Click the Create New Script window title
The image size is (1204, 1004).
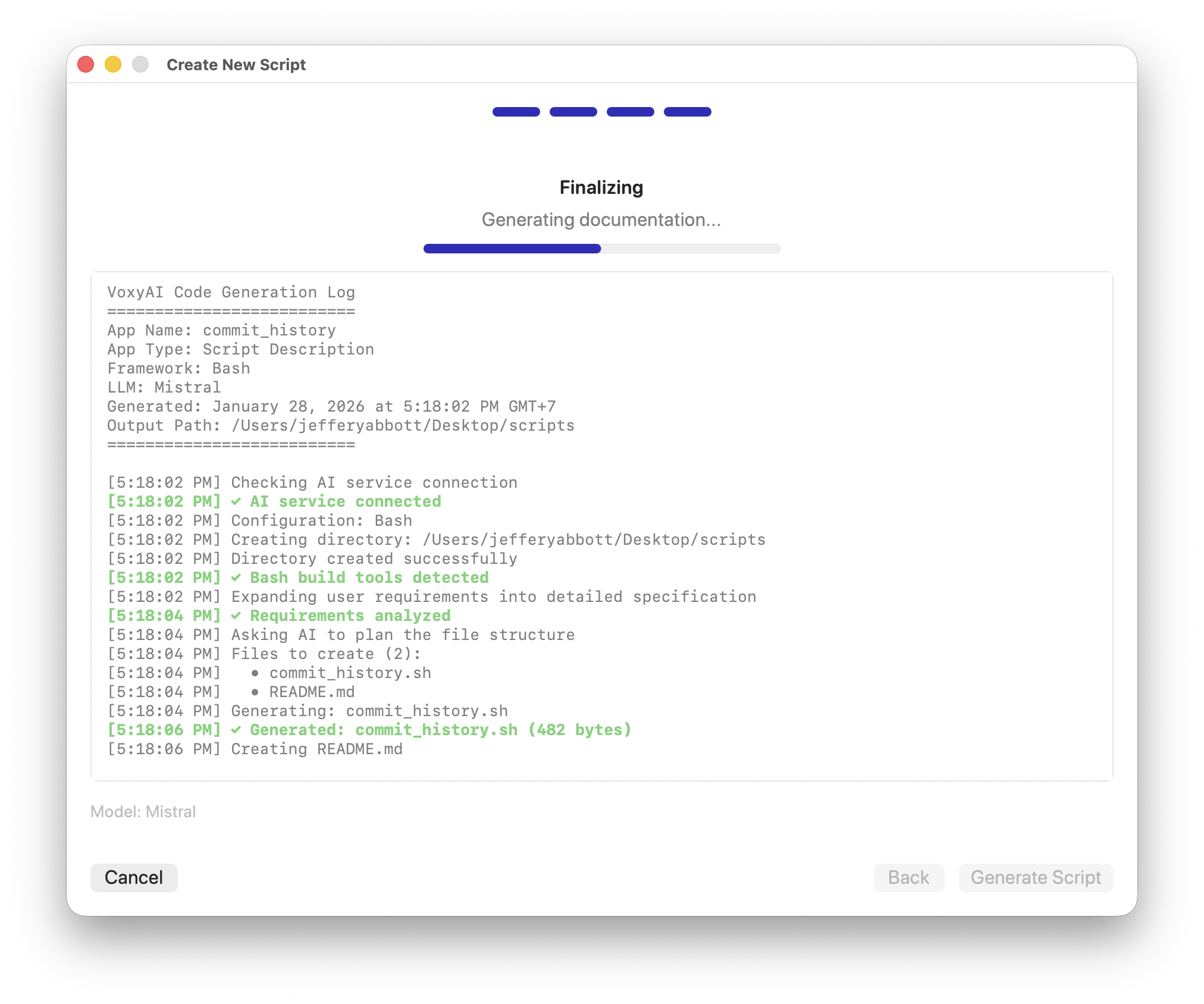tap(236, 65)
